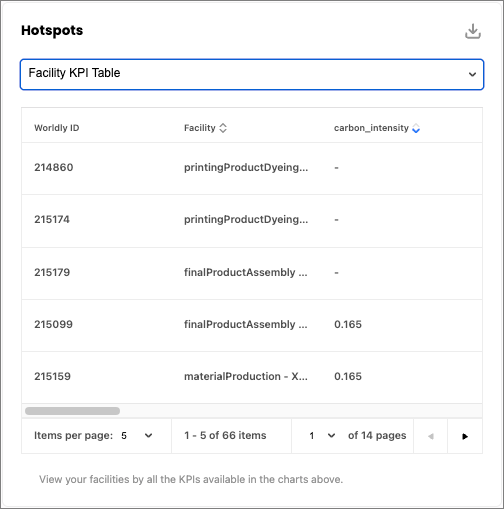Go to the next page arrow
The height and width of the screenshot is (509, 504).
465,436
